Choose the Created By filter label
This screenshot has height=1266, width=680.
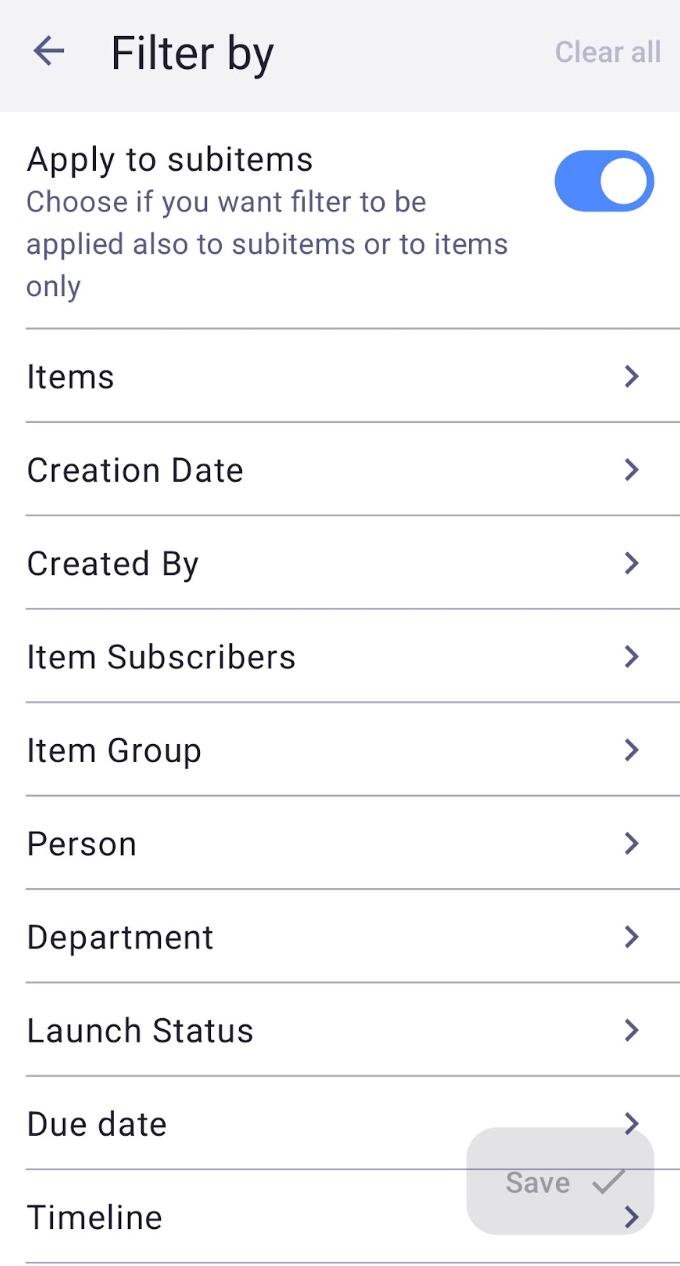[x=113, y=564]
